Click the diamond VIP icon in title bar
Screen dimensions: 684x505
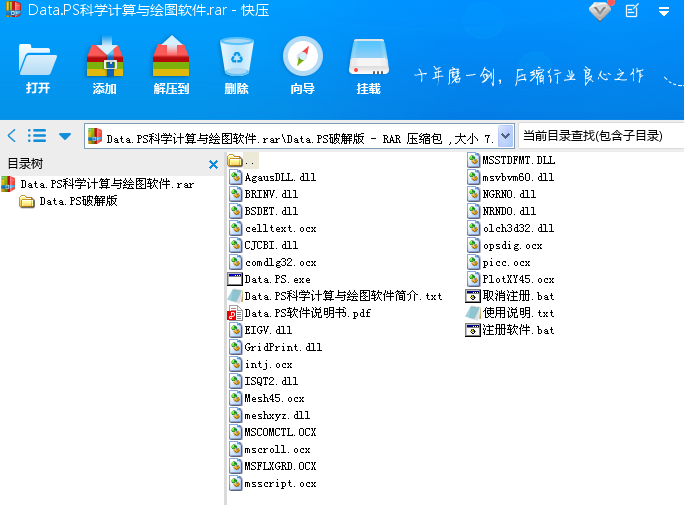coord(600,10)
